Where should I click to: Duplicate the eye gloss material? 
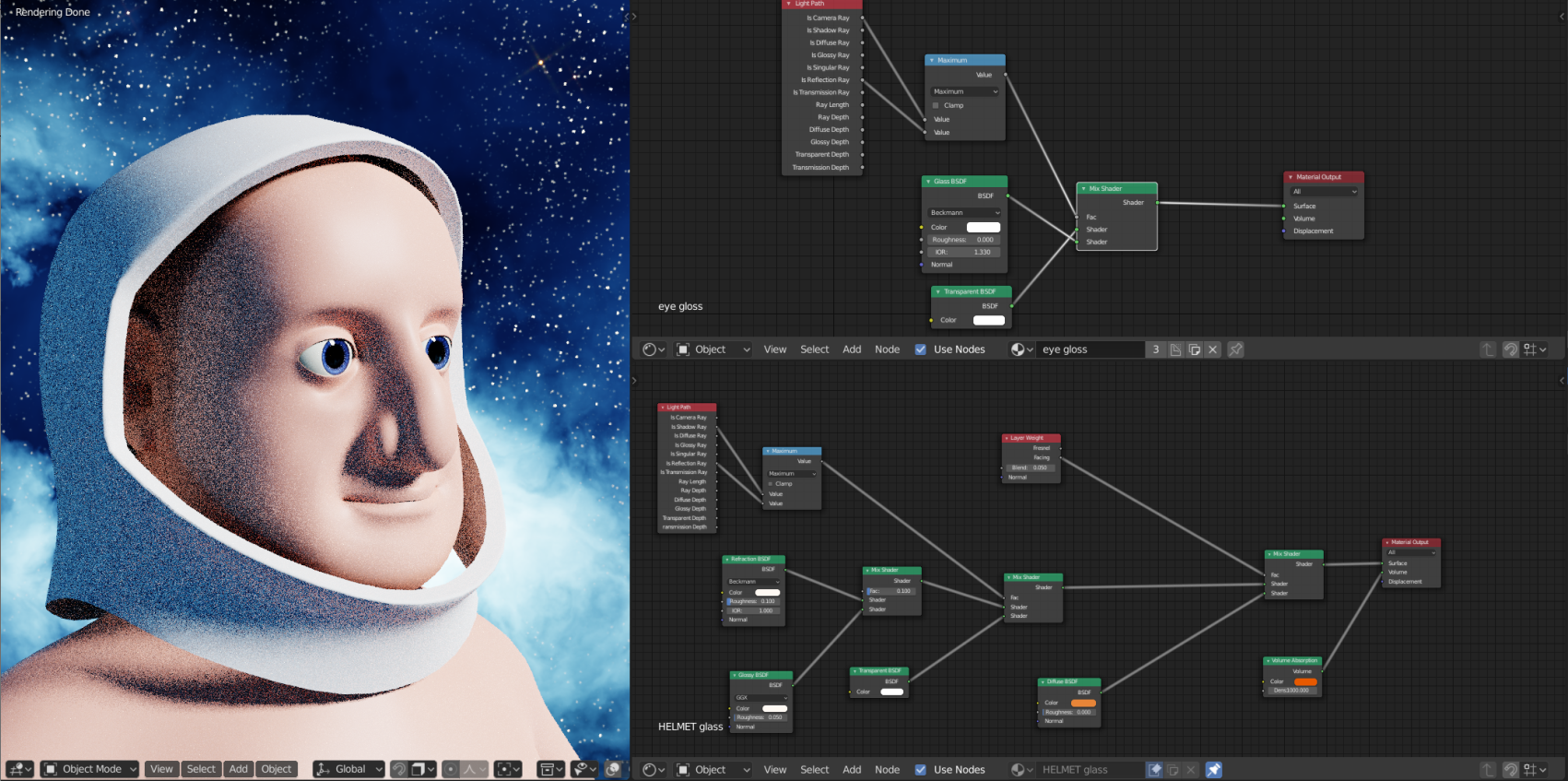click(x=1195, y=349)
